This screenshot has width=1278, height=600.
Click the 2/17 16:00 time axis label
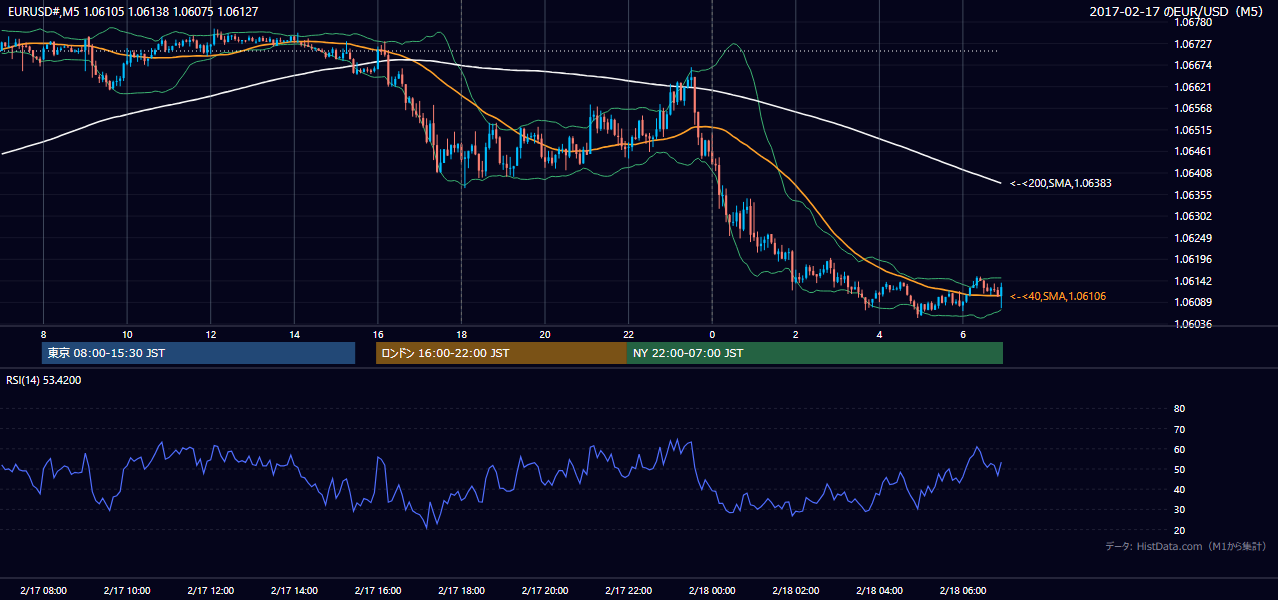click(378, 590)
